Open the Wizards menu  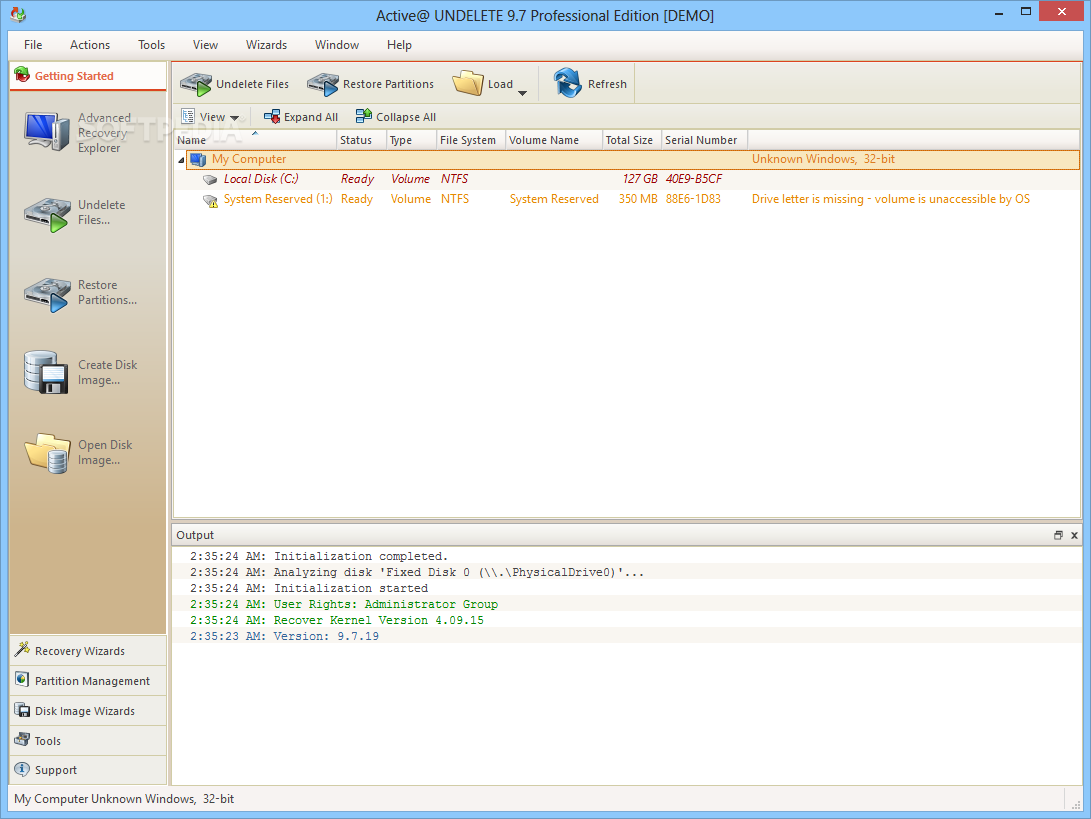point(266,45)
